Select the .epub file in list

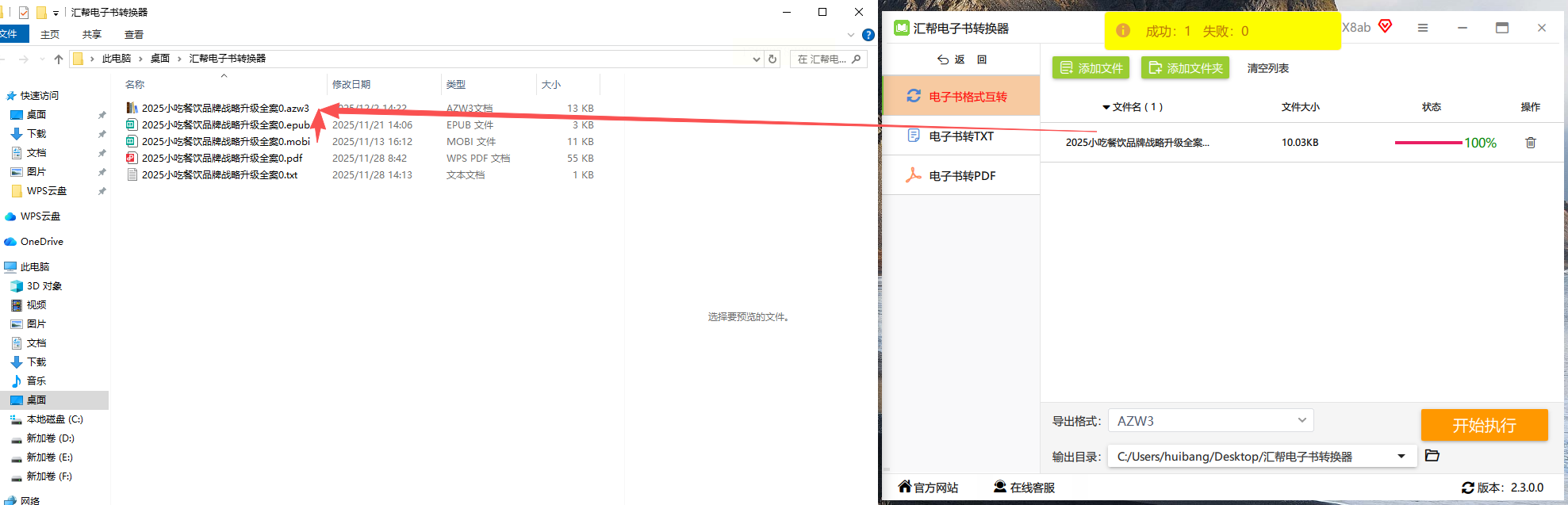[225, 125]
